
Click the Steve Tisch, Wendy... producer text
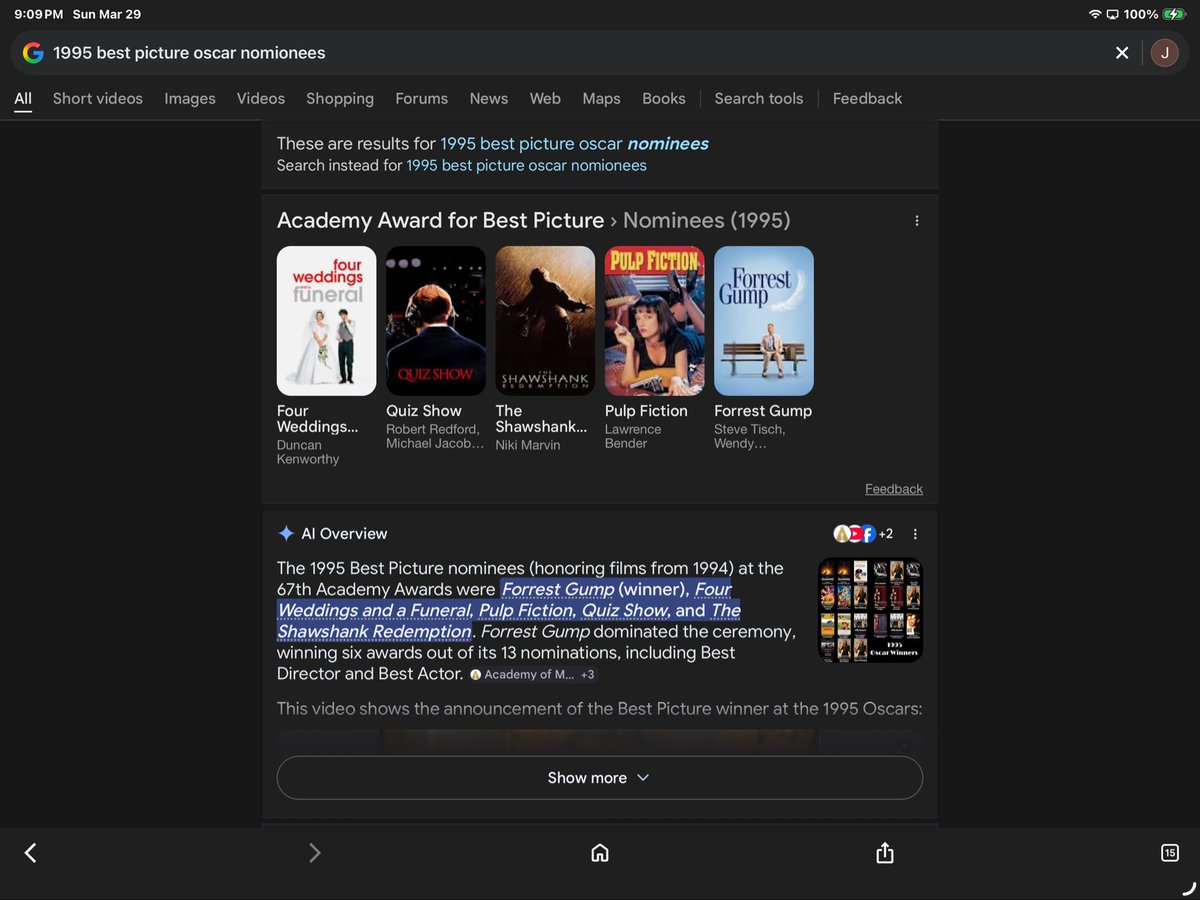750,436
